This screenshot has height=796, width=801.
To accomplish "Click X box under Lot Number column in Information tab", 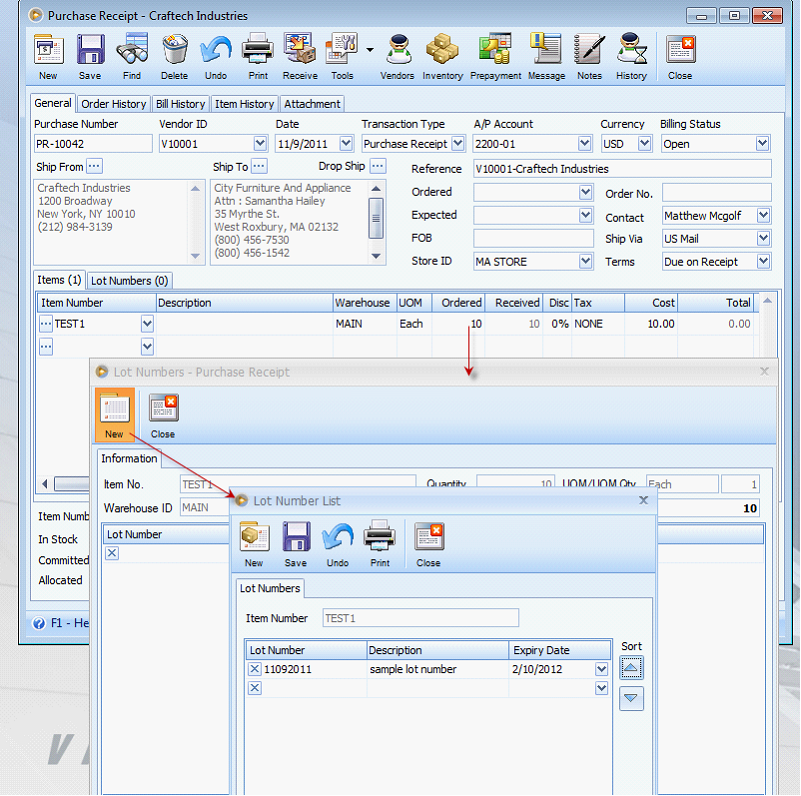I will pos(112,553).
